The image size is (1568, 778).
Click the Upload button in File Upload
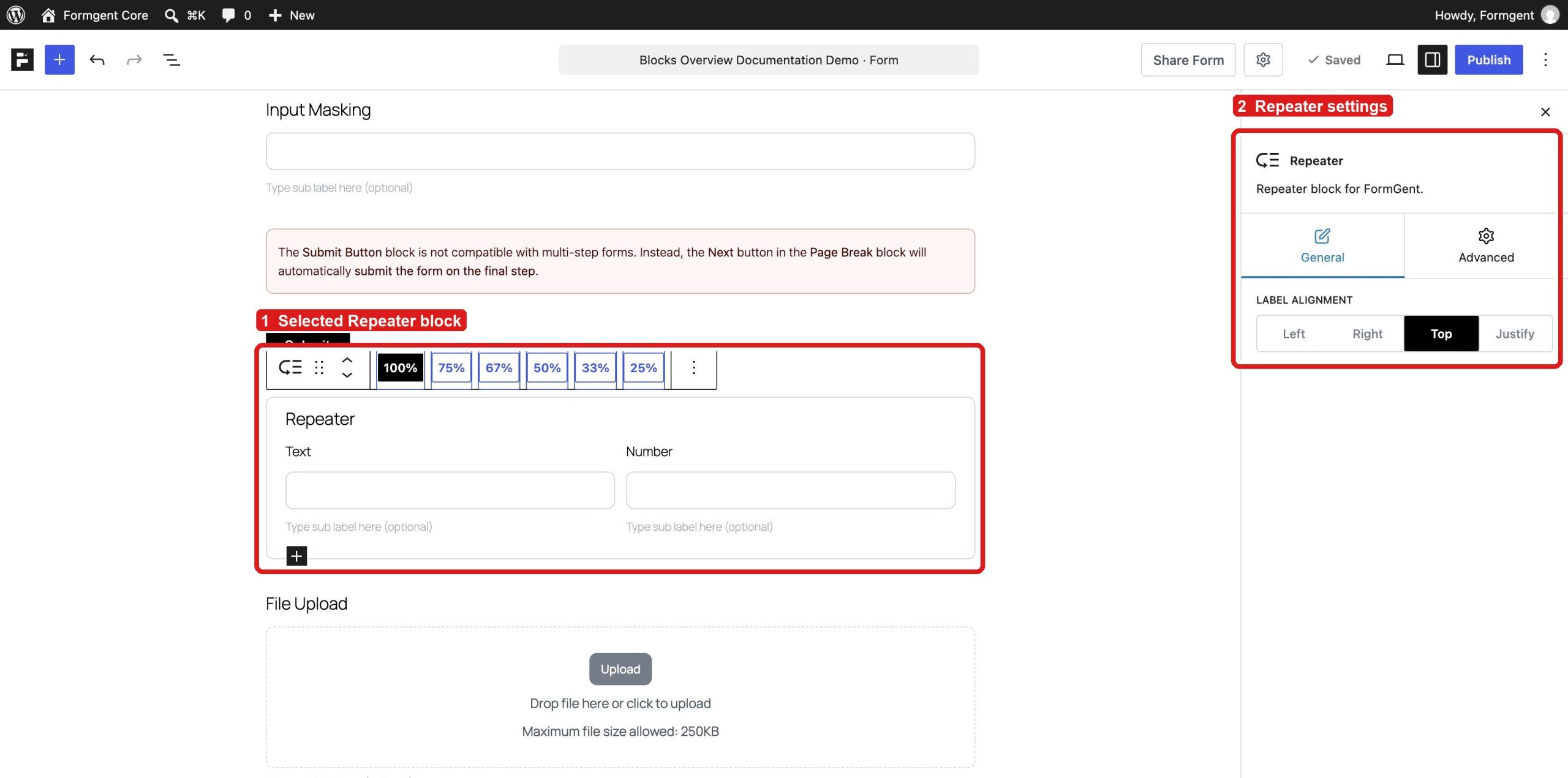(620, 669)
